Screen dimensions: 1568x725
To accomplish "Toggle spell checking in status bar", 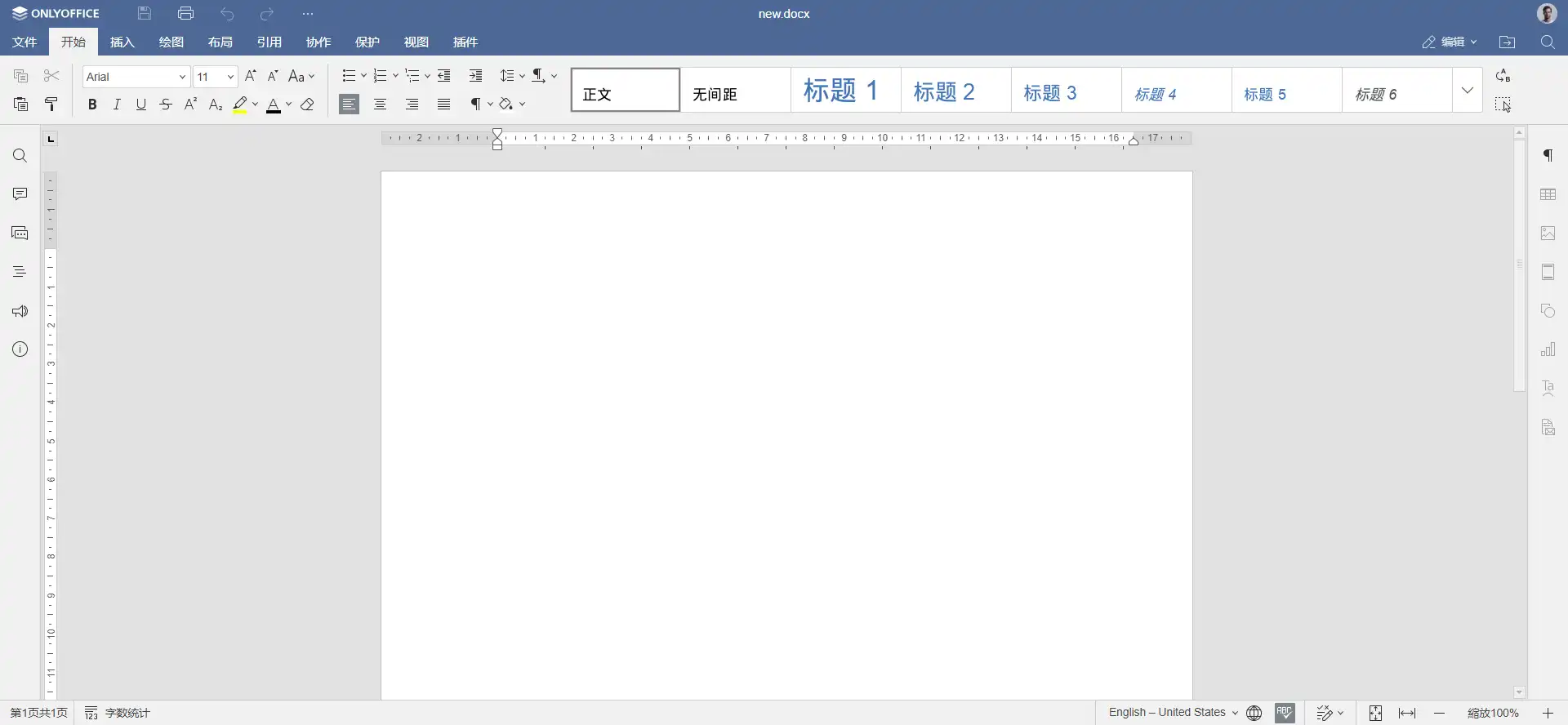I will [1285, 713].
